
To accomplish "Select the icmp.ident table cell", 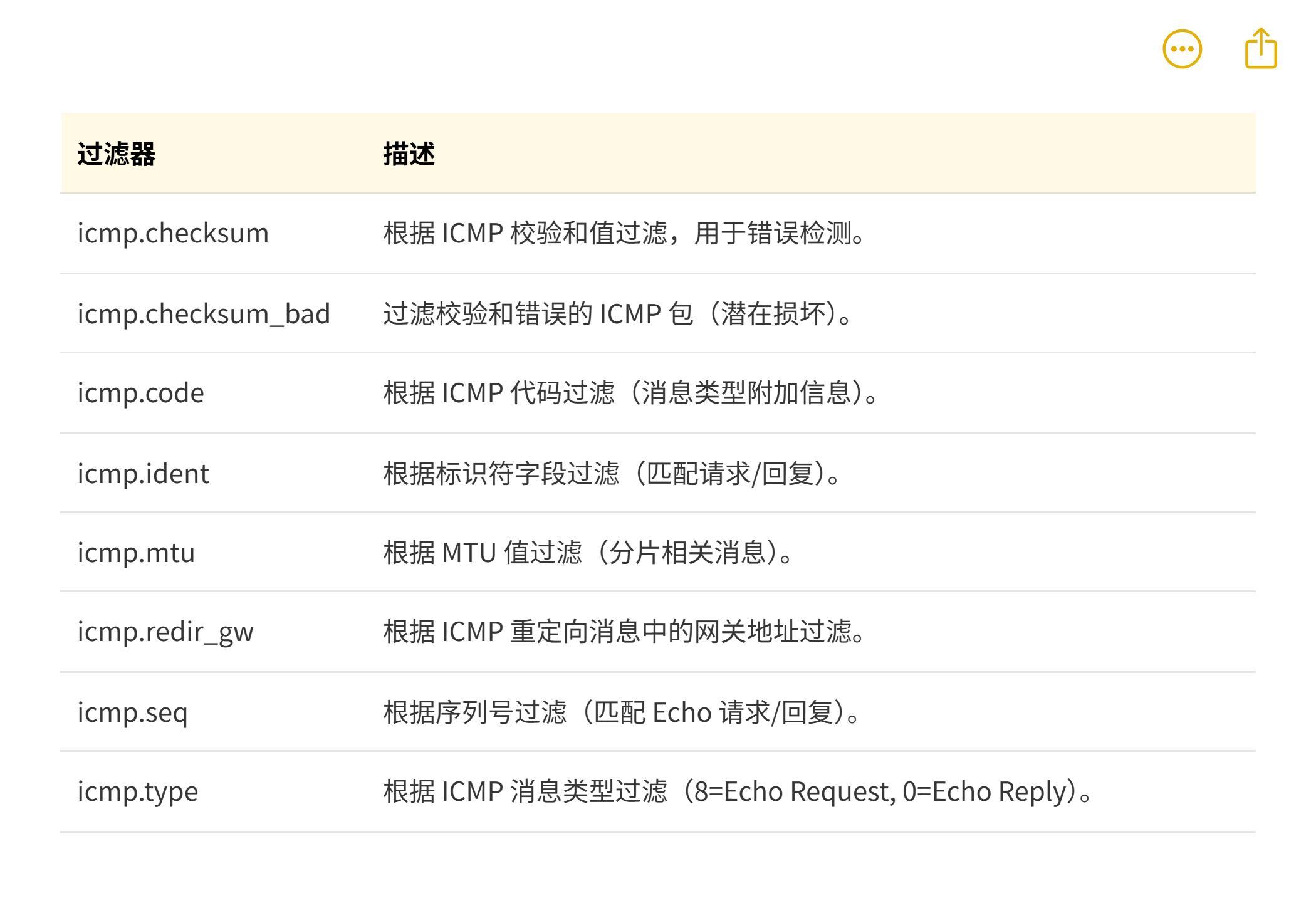I will pyautogui.click(x=144, y=473).
